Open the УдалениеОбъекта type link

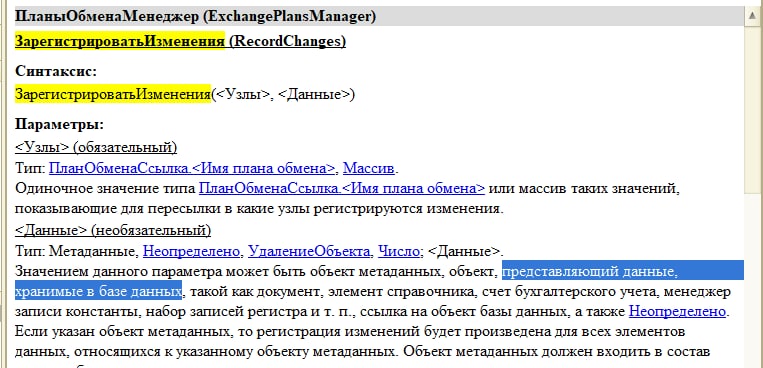pos(309,252)
